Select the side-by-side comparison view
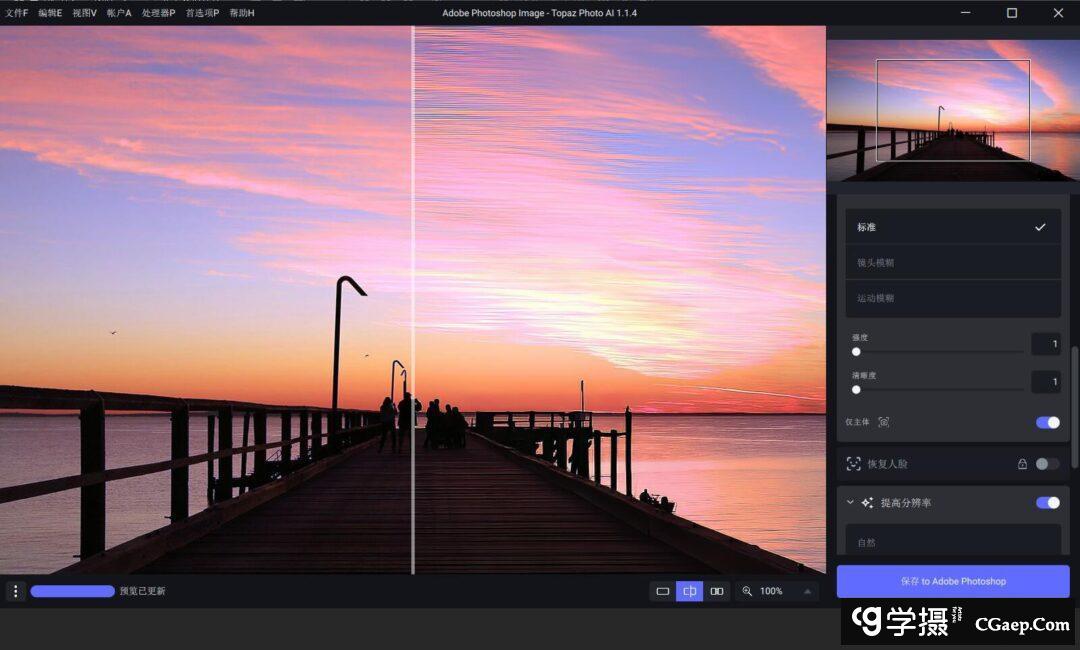Viewport: 1080px width, 650px height. click(x=717, y=591)
